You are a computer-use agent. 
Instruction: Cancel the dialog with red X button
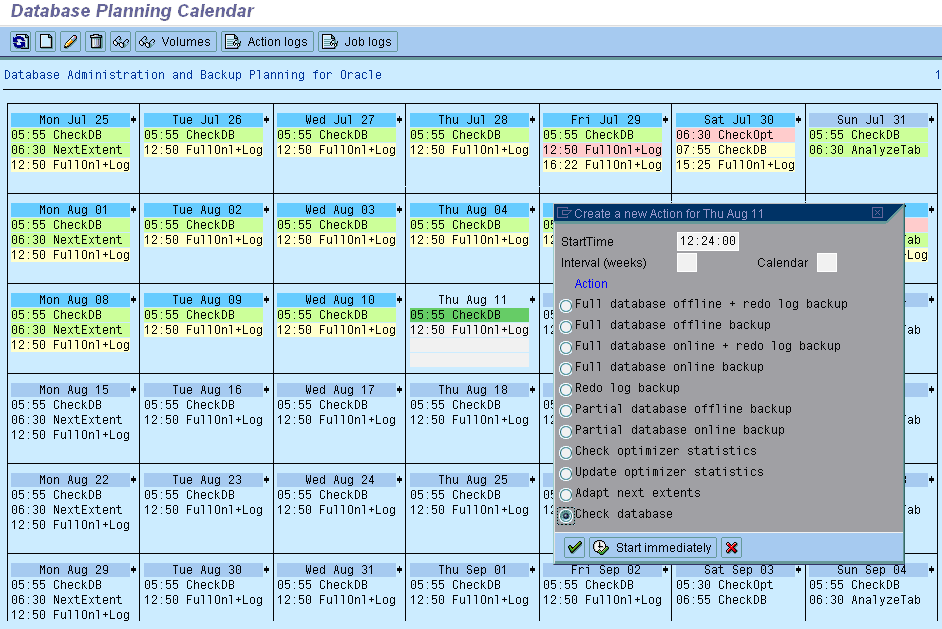[x=731, y=547]
